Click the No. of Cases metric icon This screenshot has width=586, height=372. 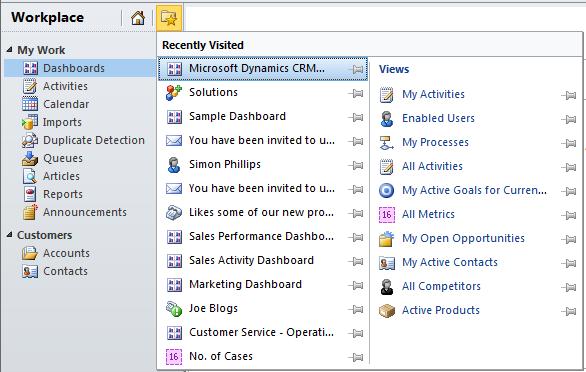(x=174, y=357)
